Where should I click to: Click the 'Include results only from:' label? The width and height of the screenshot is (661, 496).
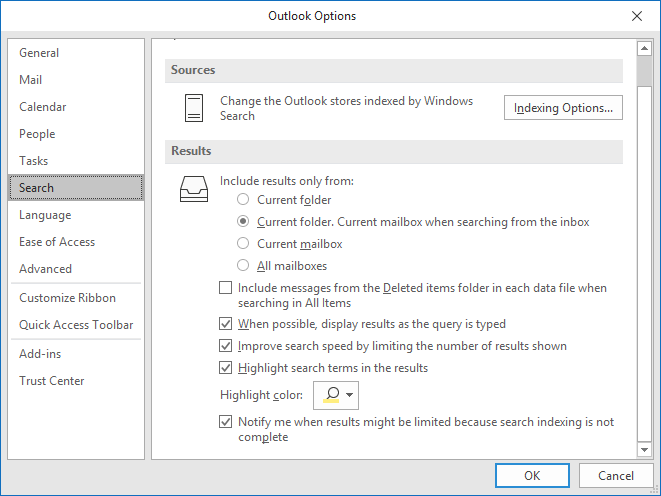[x=287, y=181]
